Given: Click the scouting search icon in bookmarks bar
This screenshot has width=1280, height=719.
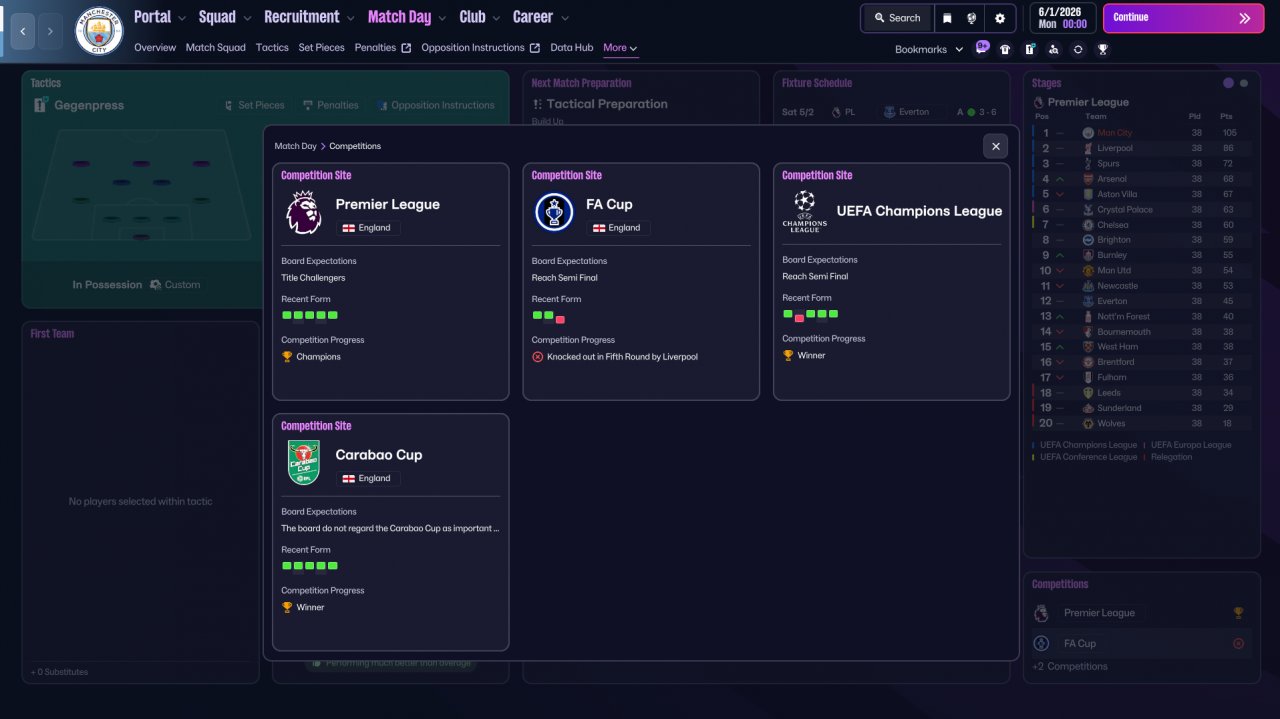Looking at the screenshot, I should (1053, 49).
